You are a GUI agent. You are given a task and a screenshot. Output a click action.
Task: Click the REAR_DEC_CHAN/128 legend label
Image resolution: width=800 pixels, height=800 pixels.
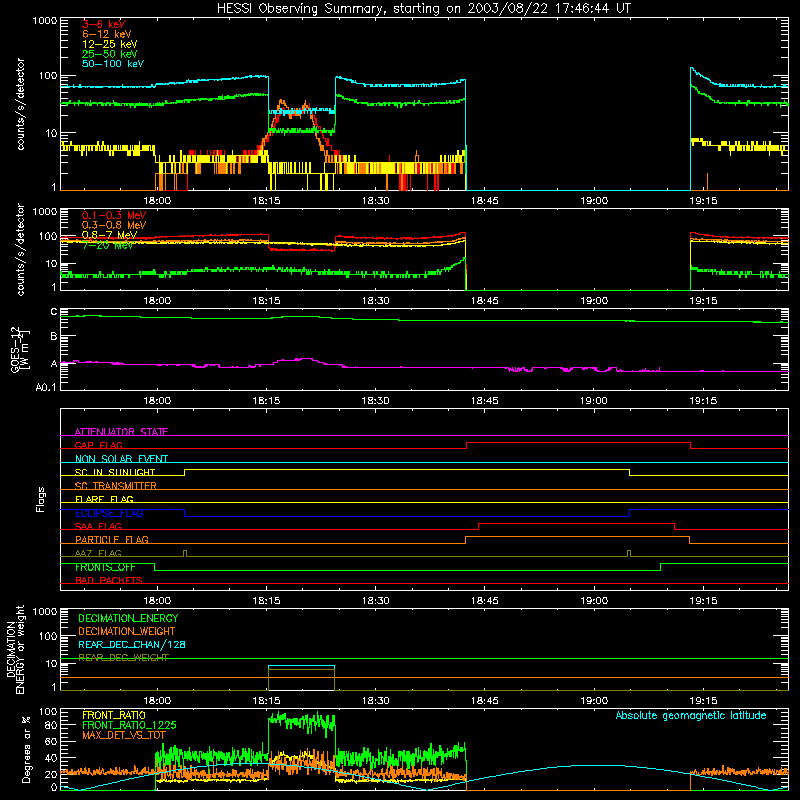(132, 644)
